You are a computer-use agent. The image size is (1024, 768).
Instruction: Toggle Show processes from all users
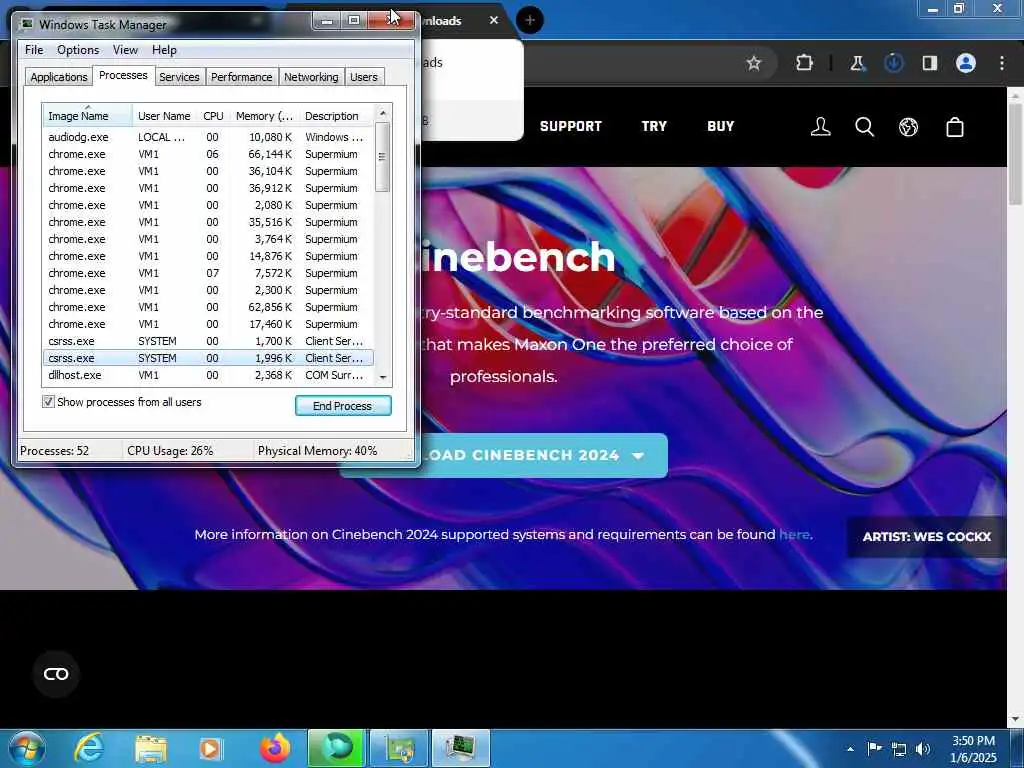pyautogui.click(x=48, y=402)
